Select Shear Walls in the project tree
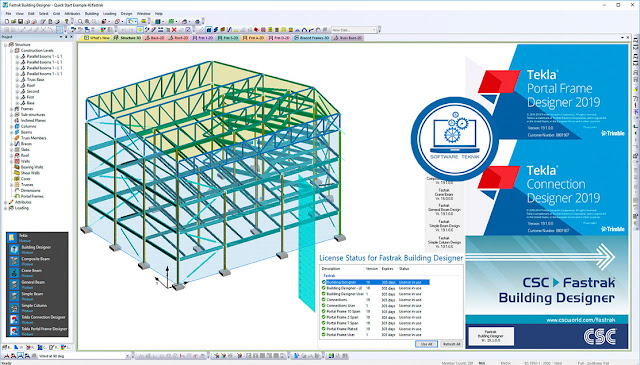640x365 pixels. click(30, 173)
